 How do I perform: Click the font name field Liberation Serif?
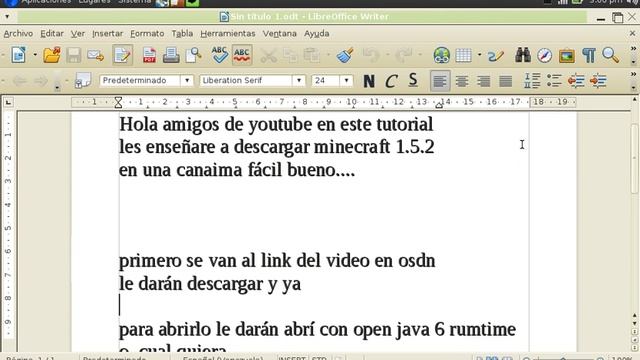coord(247,80)
